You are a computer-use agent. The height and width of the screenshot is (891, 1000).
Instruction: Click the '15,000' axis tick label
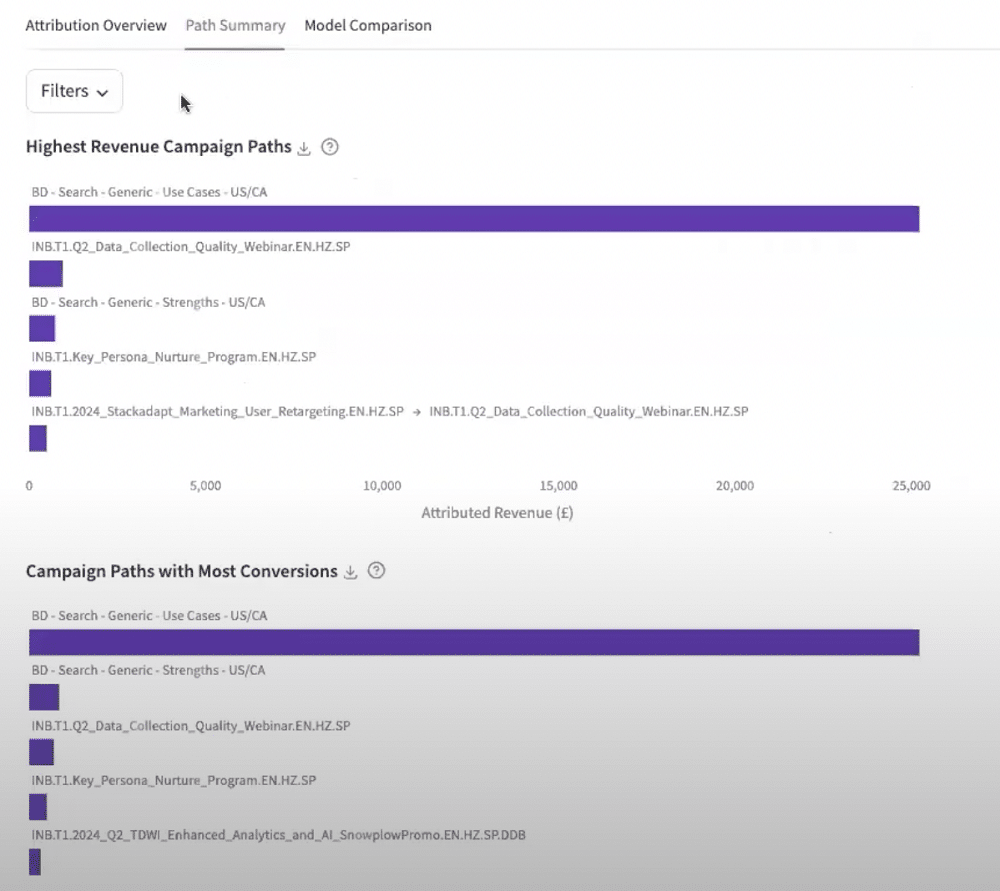coord(558,486)
